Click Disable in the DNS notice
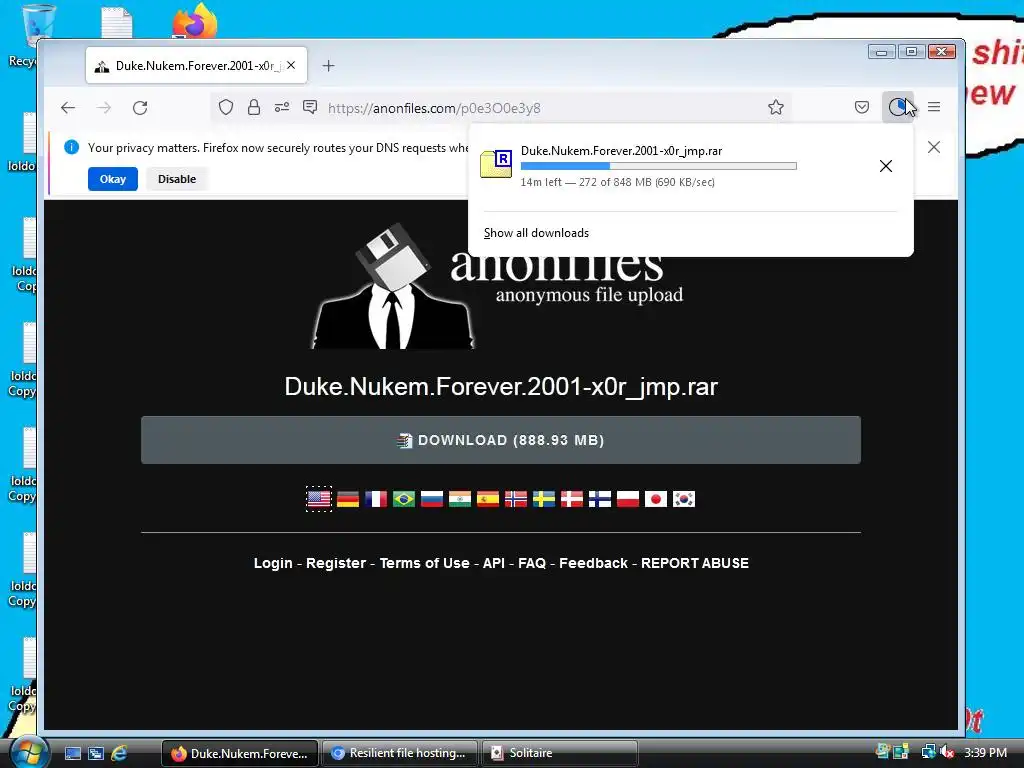The height and width of the screenshot is (768, 1024). click(x=177, y=179)
